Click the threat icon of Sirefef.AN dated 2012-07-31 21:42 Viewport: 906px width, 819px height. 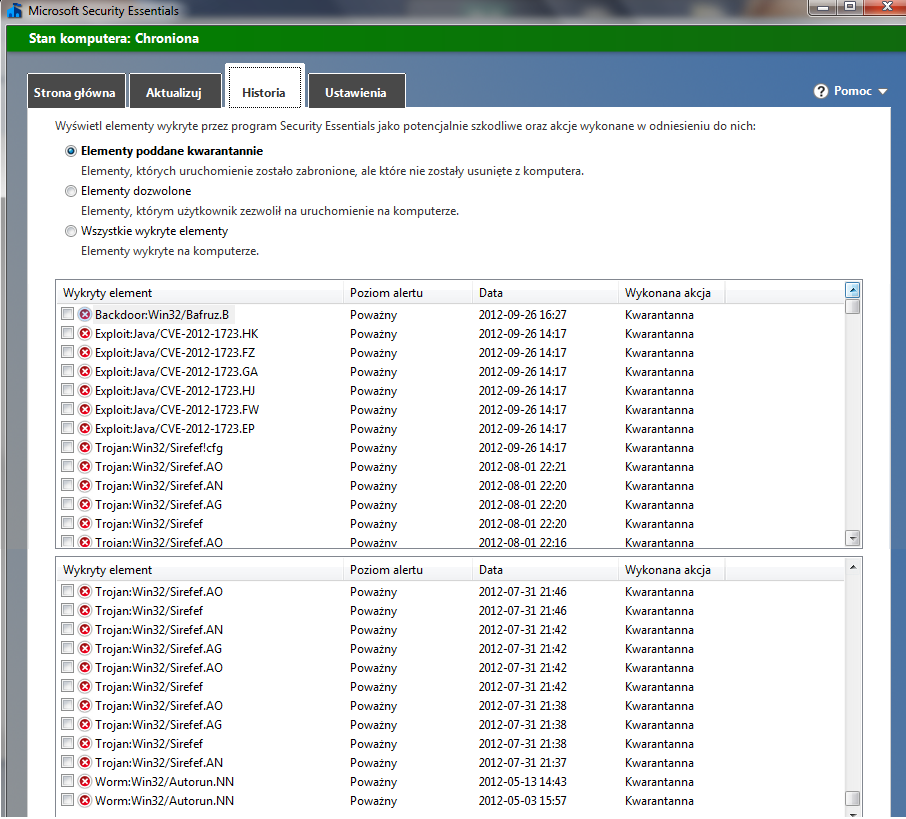point(85,629)
